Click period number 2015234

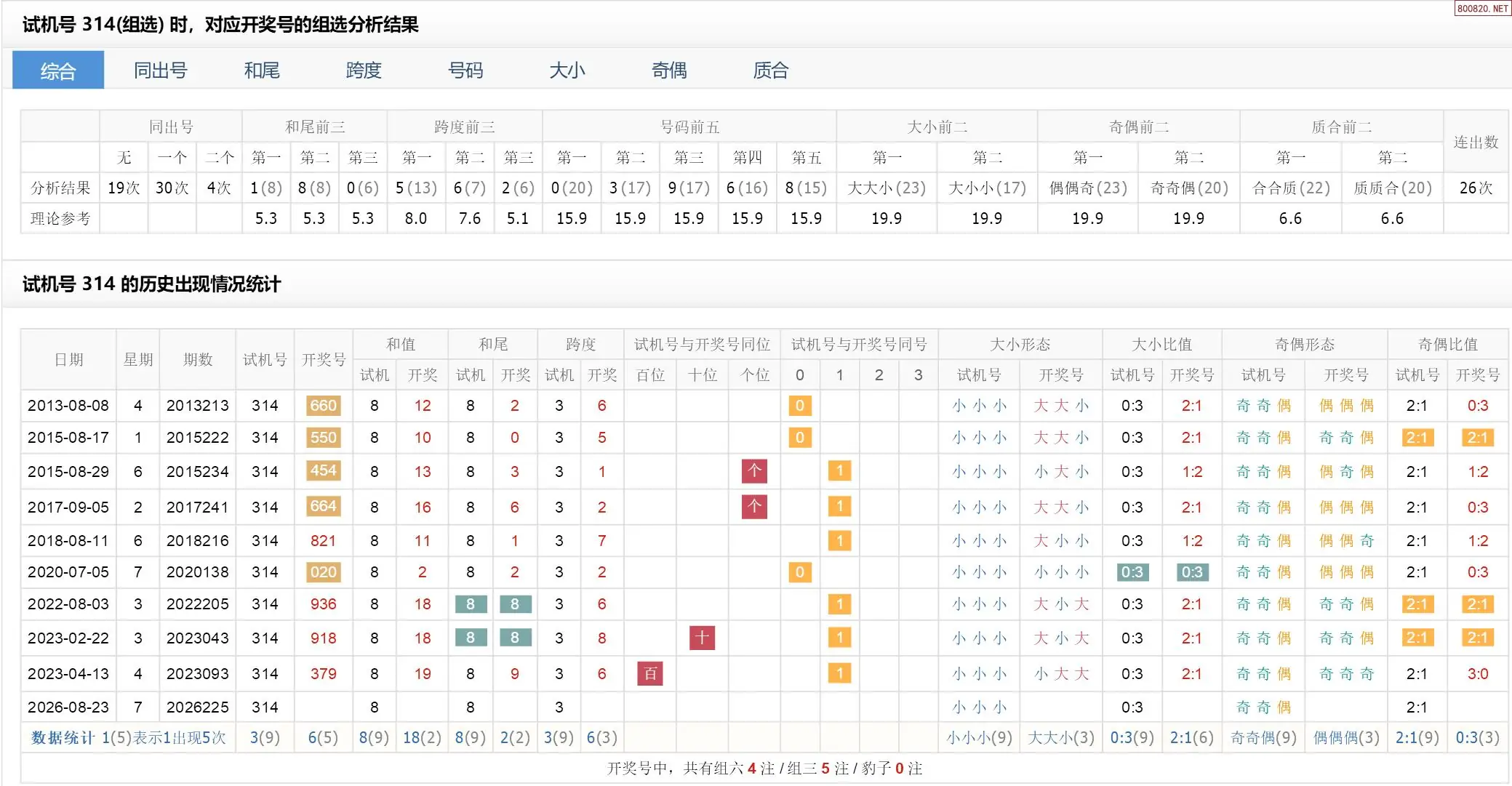coord(198,472)
